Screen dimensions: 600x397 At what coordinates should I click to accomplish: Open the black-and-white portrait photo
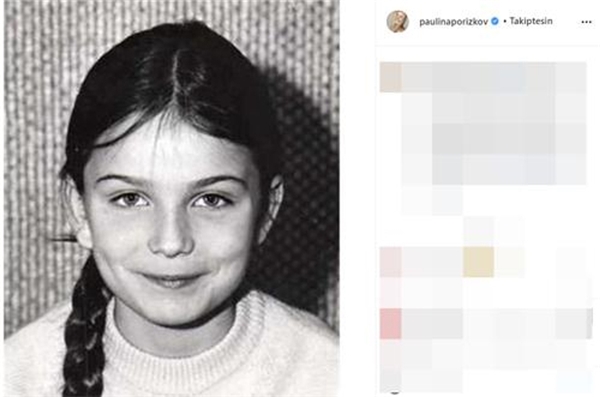171,198
